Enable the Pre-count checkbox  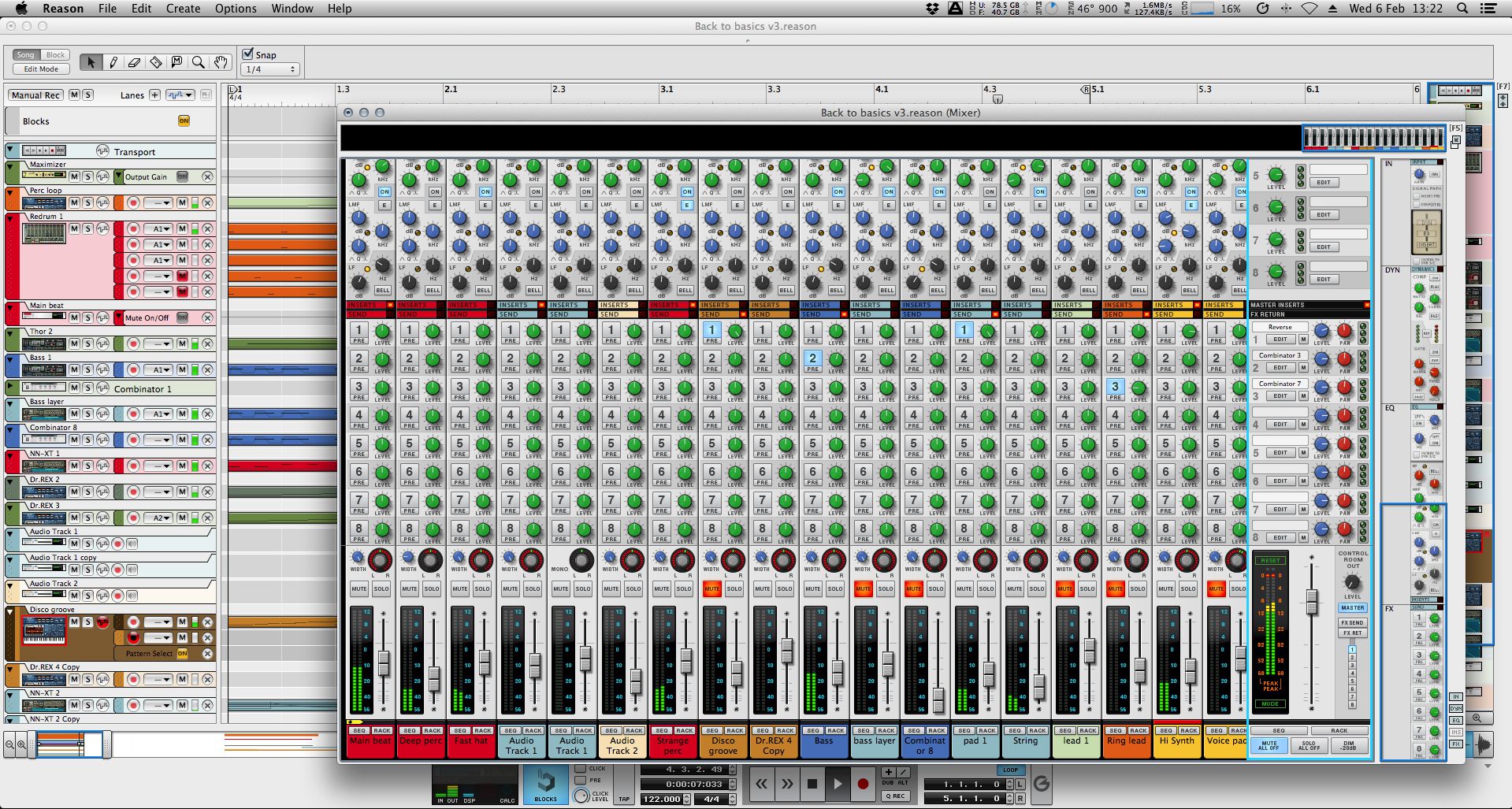[581, 780]
